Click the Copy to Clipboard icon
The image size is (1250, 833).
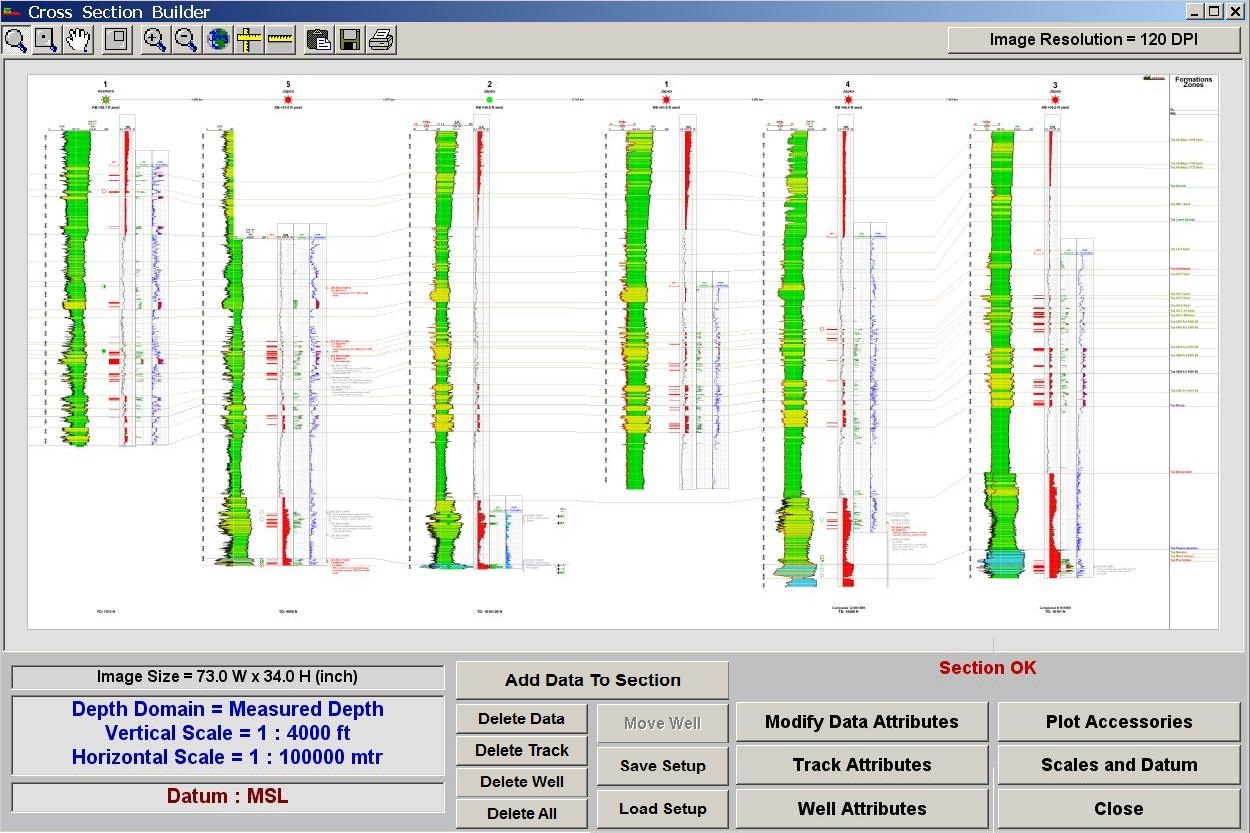(318, 40)
